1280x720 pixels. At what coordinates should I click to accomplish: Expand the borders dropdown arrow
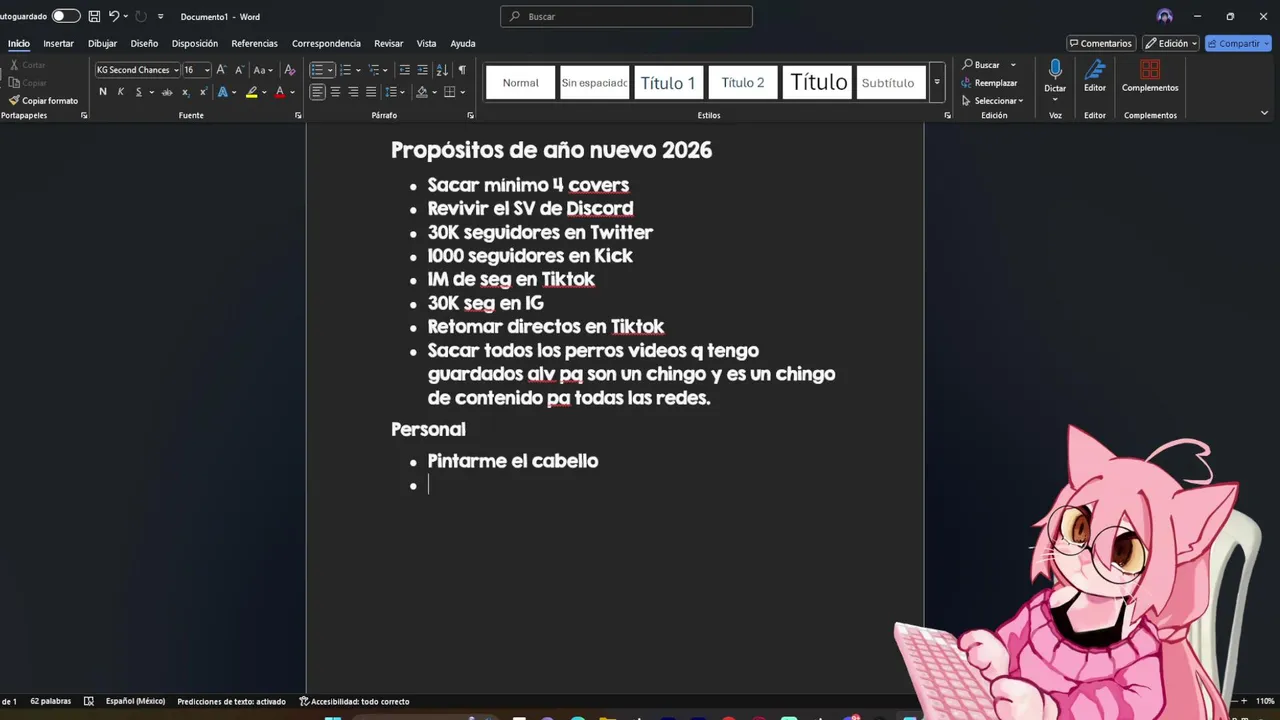pyautogui.click(x=463, y=92)
